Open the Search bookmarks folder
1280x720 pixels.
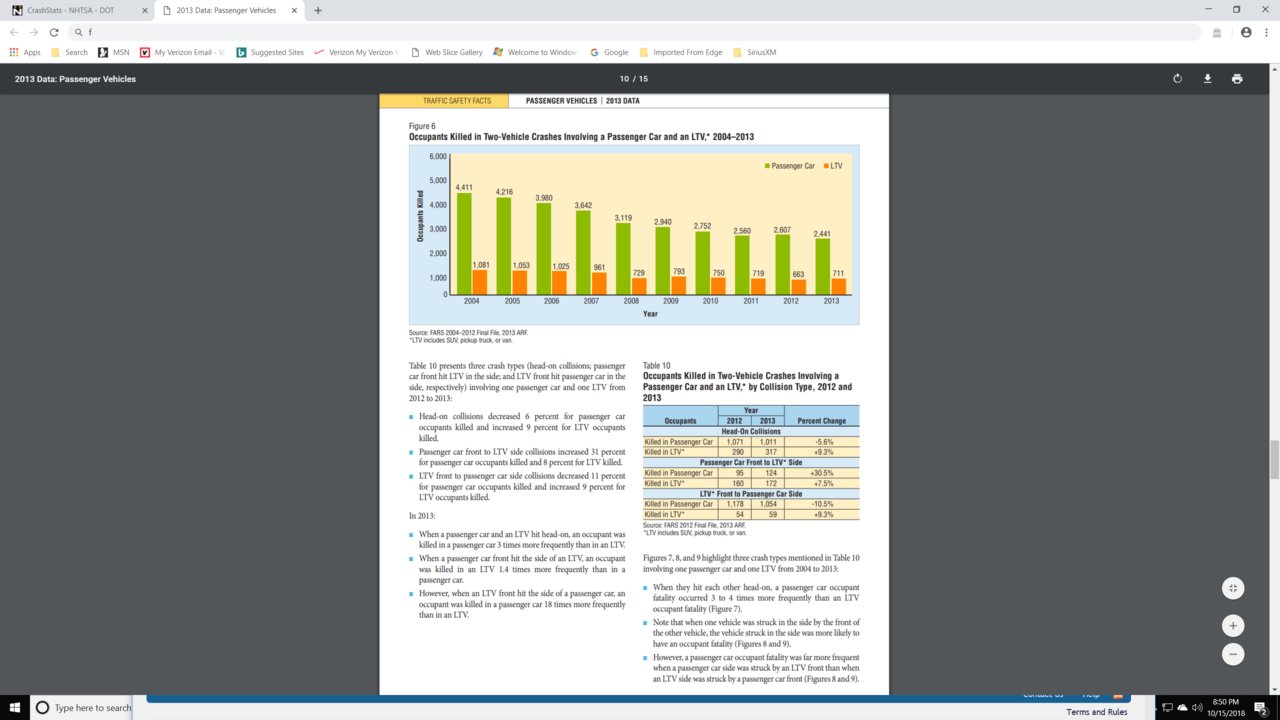pos(69,52)
